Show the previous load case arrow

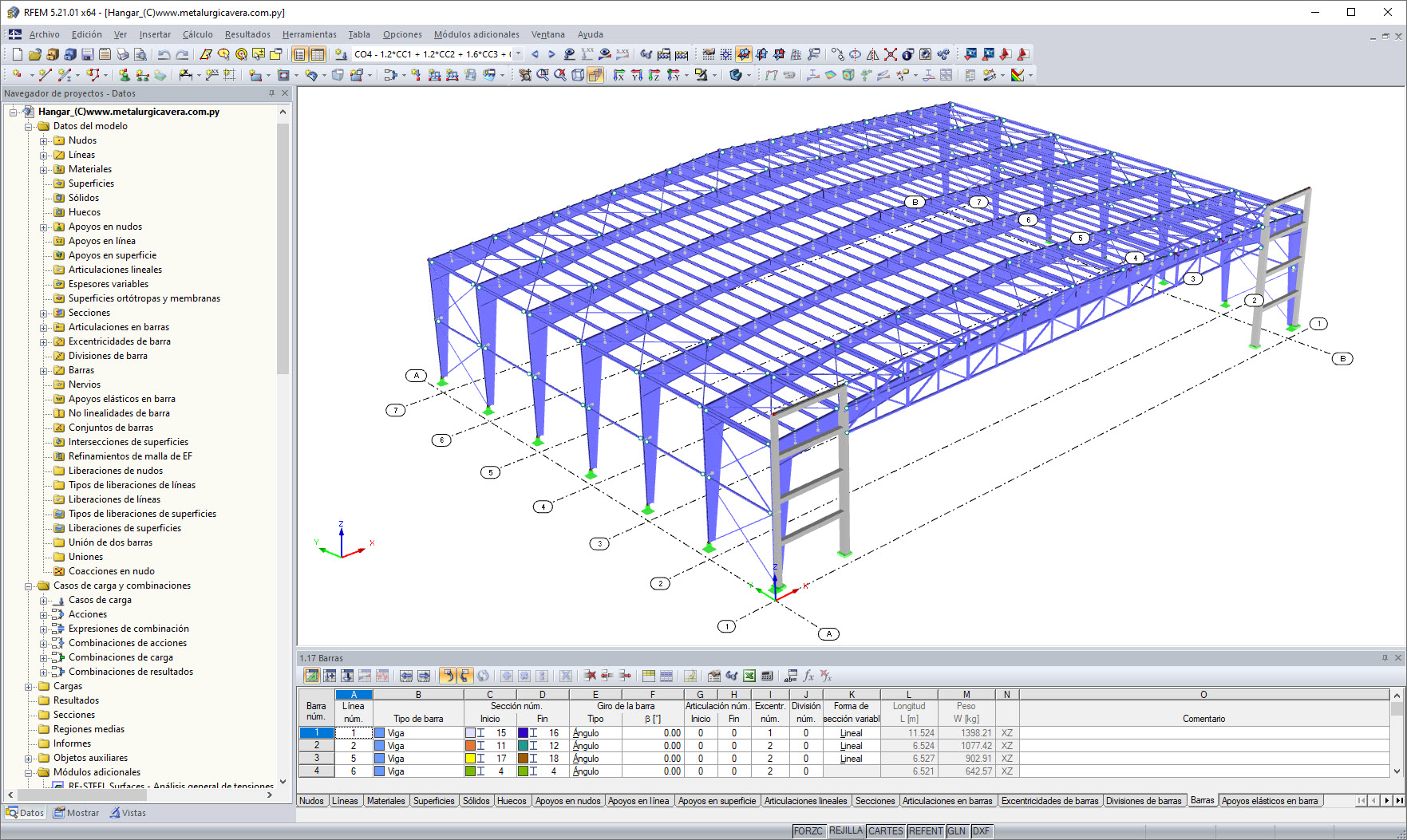[x=535, y=54]
